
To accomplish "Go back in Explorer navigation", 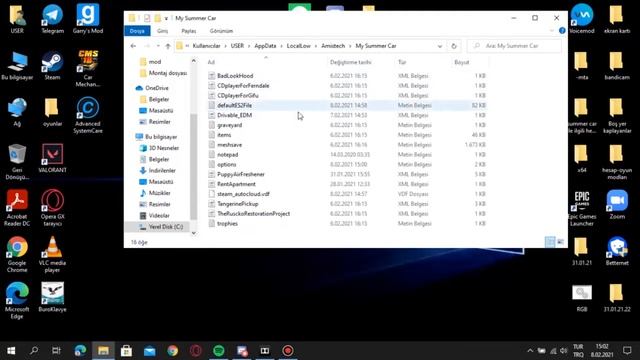I will coord(133,46).
